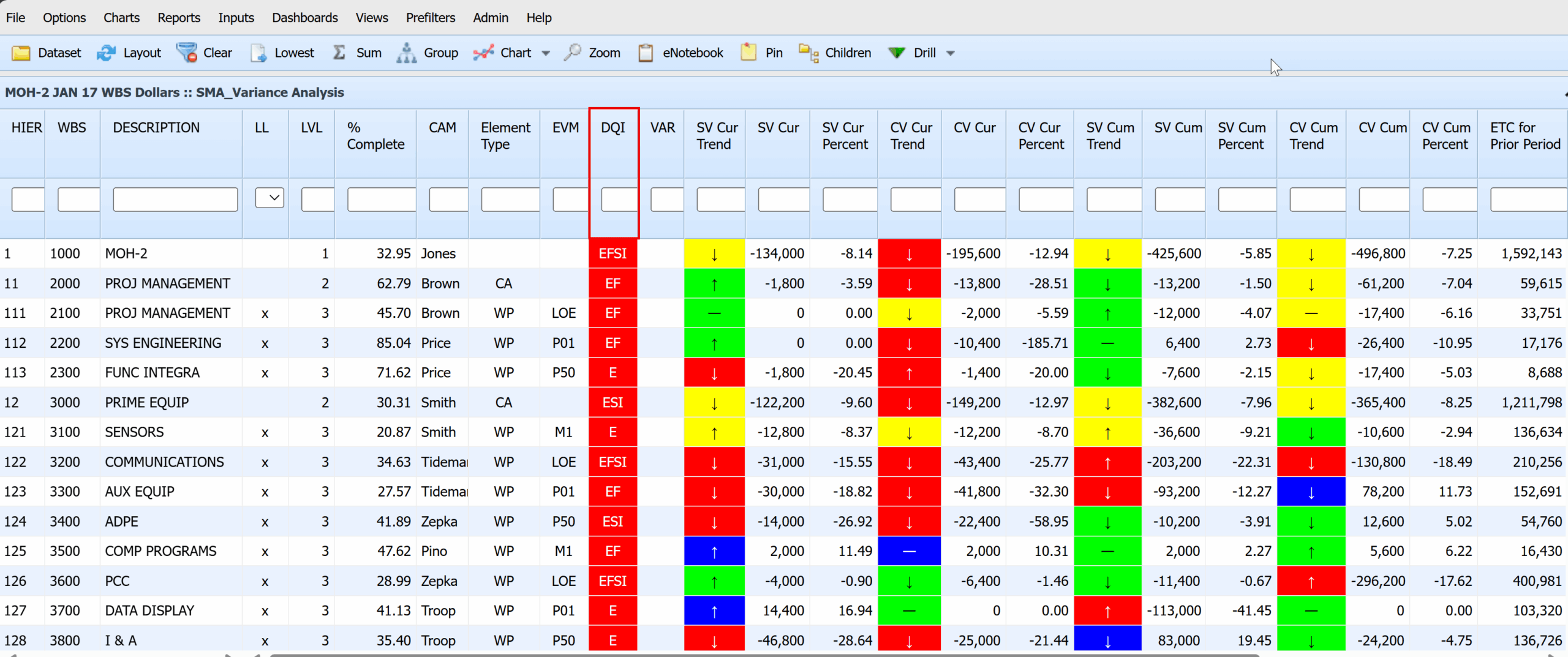Click the LL x mark for I & A row
Screen dimensions: 1568x657
tap(265, 641)
